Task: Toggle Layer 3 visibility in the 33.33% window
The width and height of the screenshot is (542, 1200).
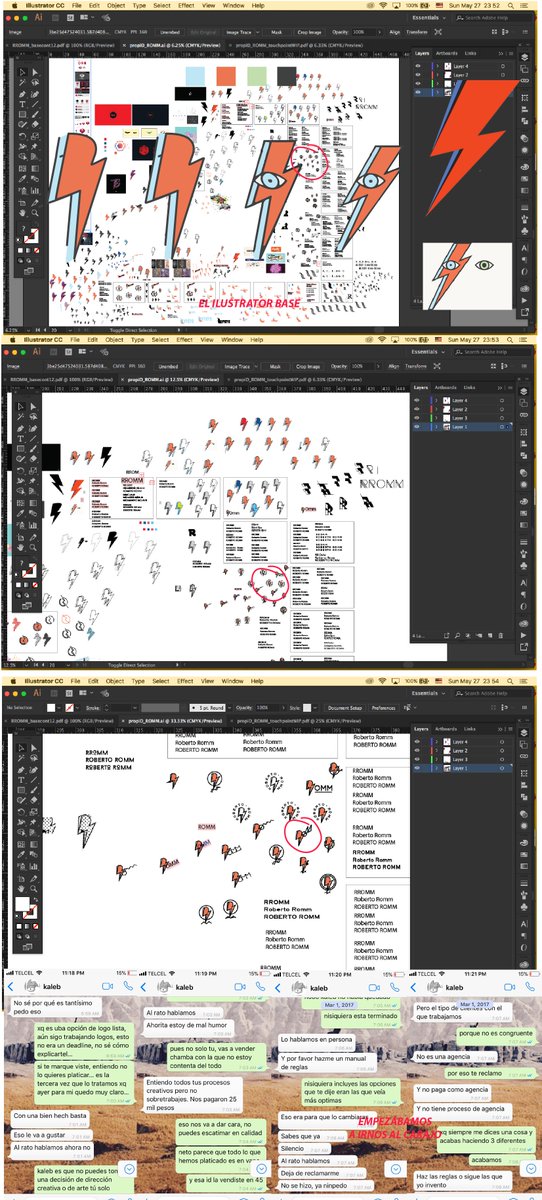Action: pos(418,759)
